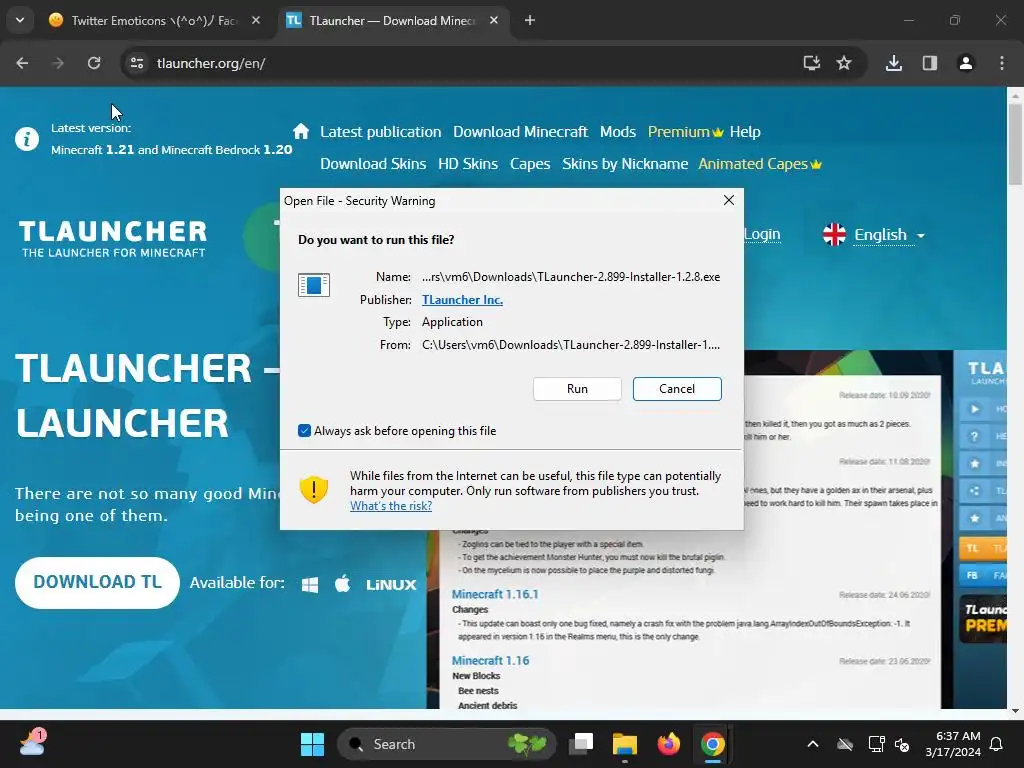The image size is (1024, 768).
Task: Close the Security Warning dialog with X
Action: (x=729, y=200)
